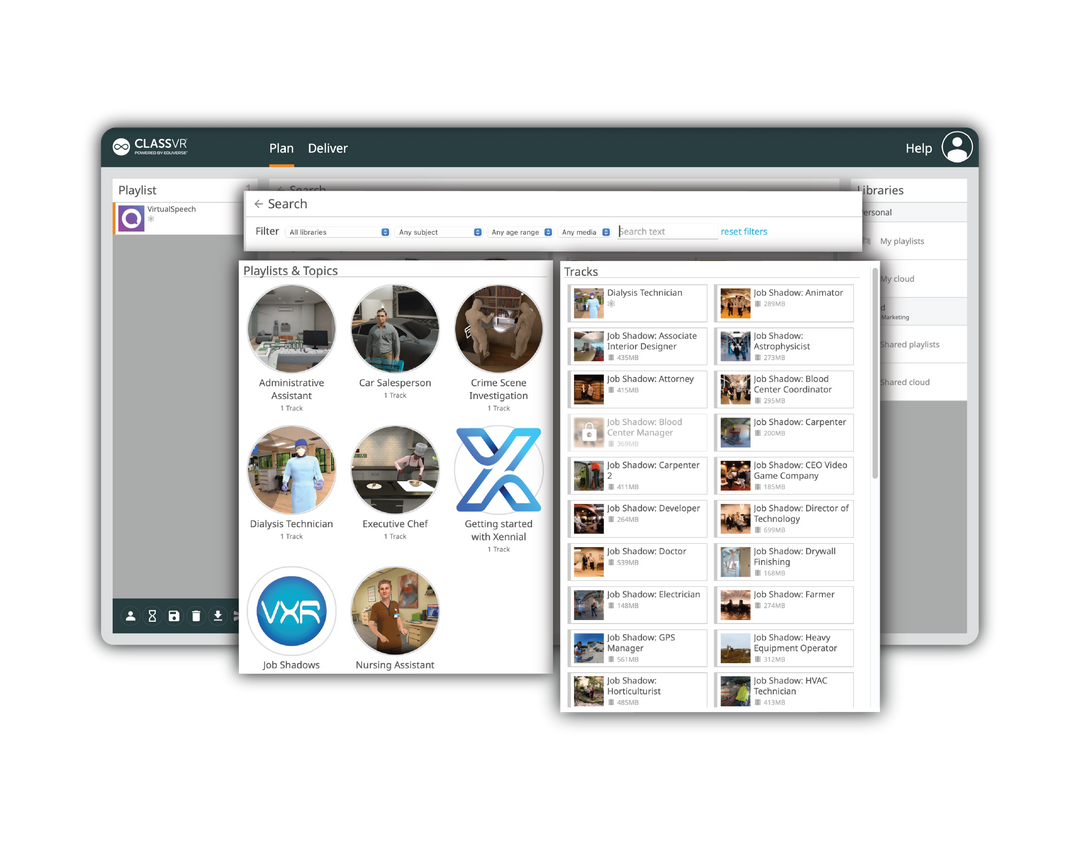Go back using the Search arrow
The height and width of the screenshot is (855, 1080).
tap(259, 204)
